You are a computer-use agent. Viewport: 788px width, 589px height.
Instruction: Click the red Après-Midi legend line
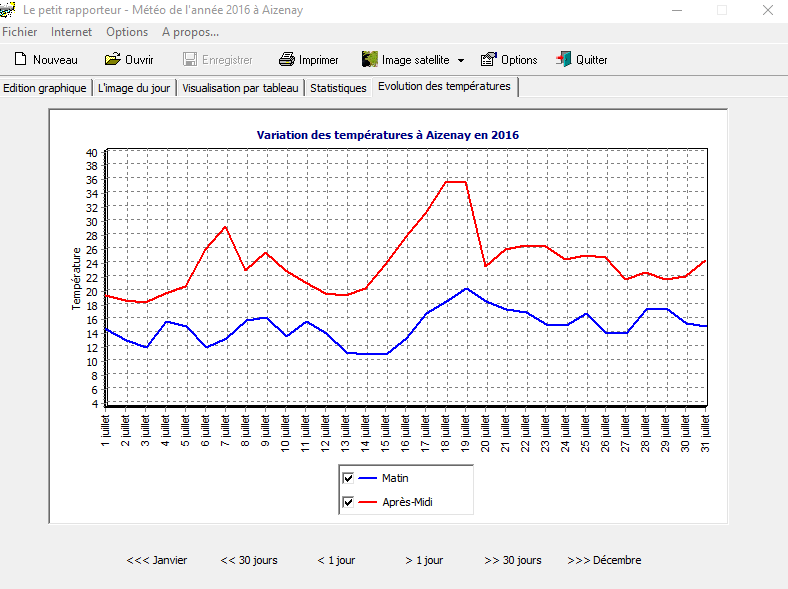tap(367, 502)
